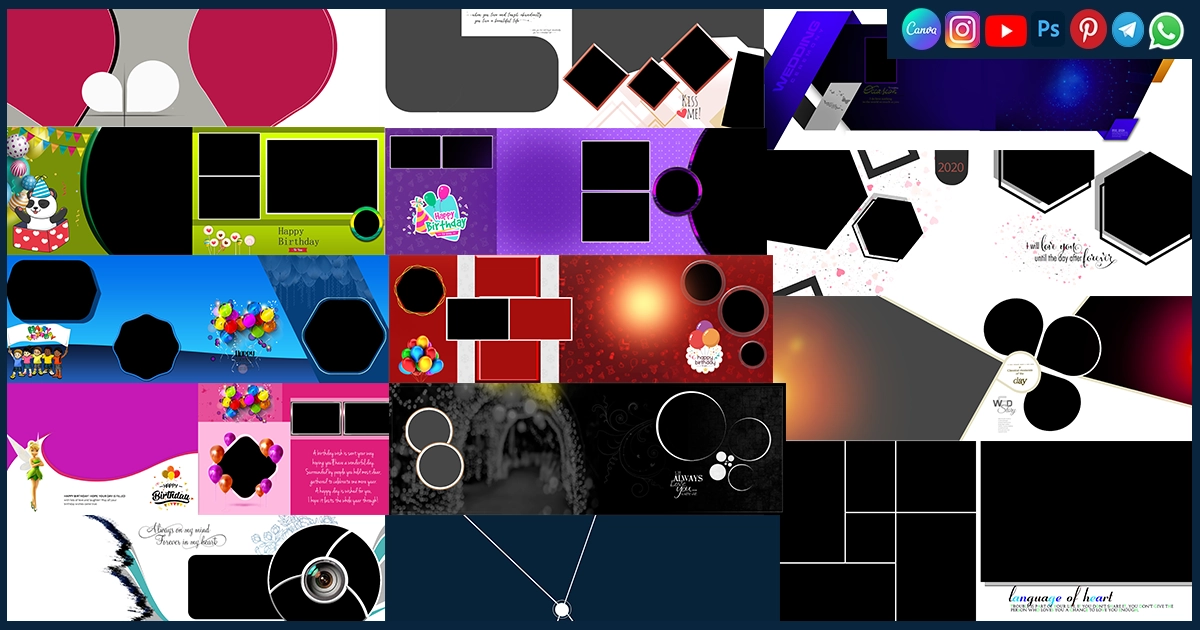
Task: Click the Canva logo icon
Action: (x=920, y=30)
